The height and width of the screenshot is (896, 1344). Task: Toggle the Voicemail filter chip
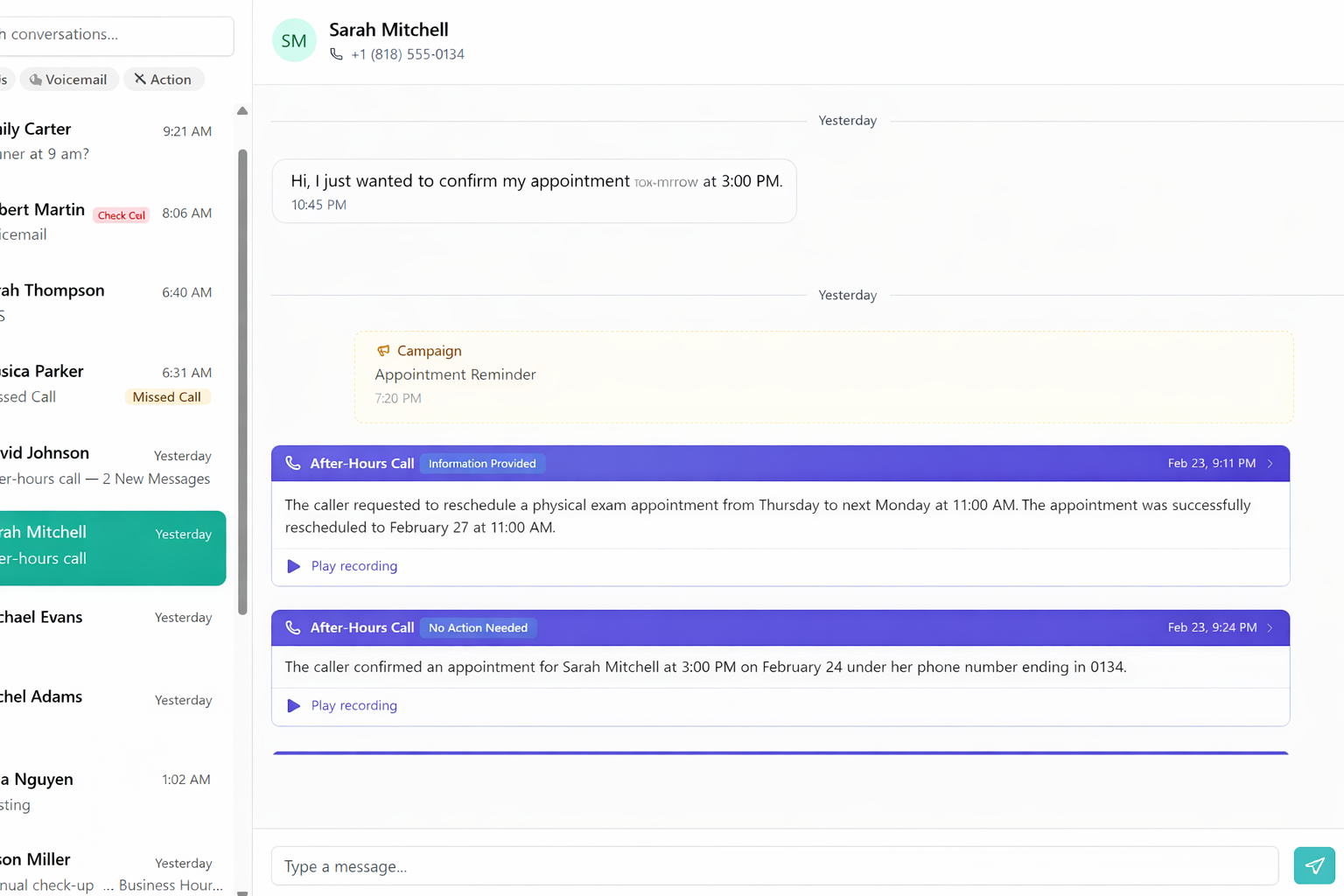pos(68,79)
